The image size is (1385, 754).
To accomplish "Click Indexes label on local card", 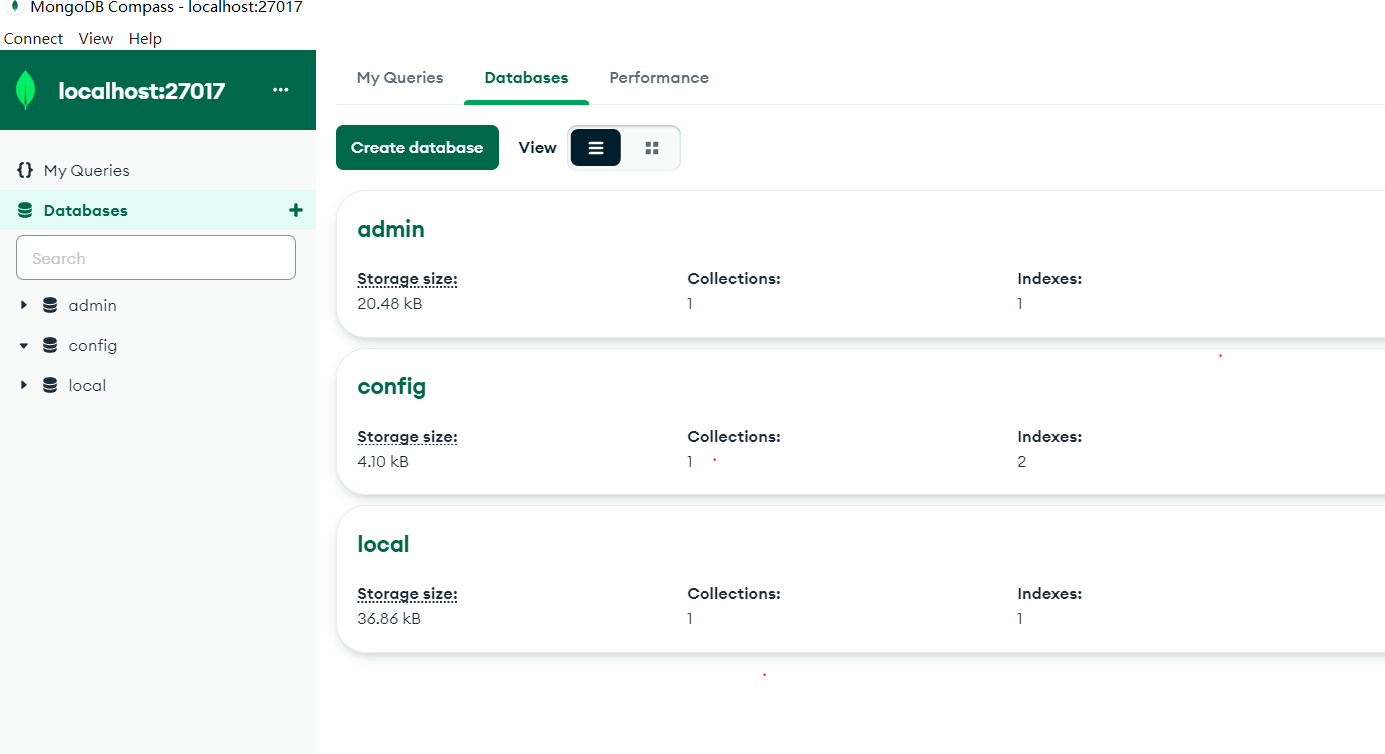I will tap(1050, 594).
